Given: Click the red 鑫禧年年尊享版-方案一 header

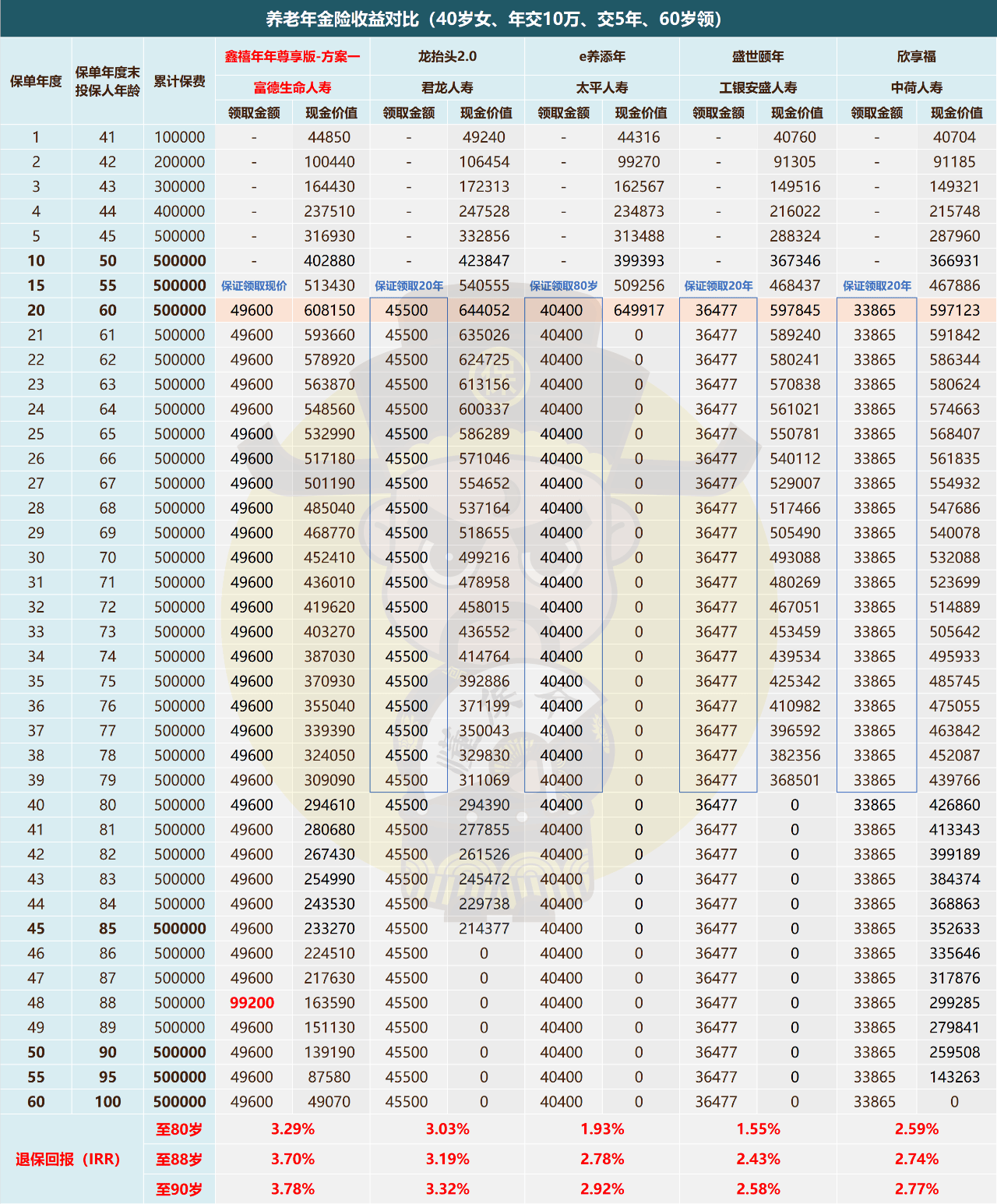Looking at the screenshot, I should (x=292, y=56).
